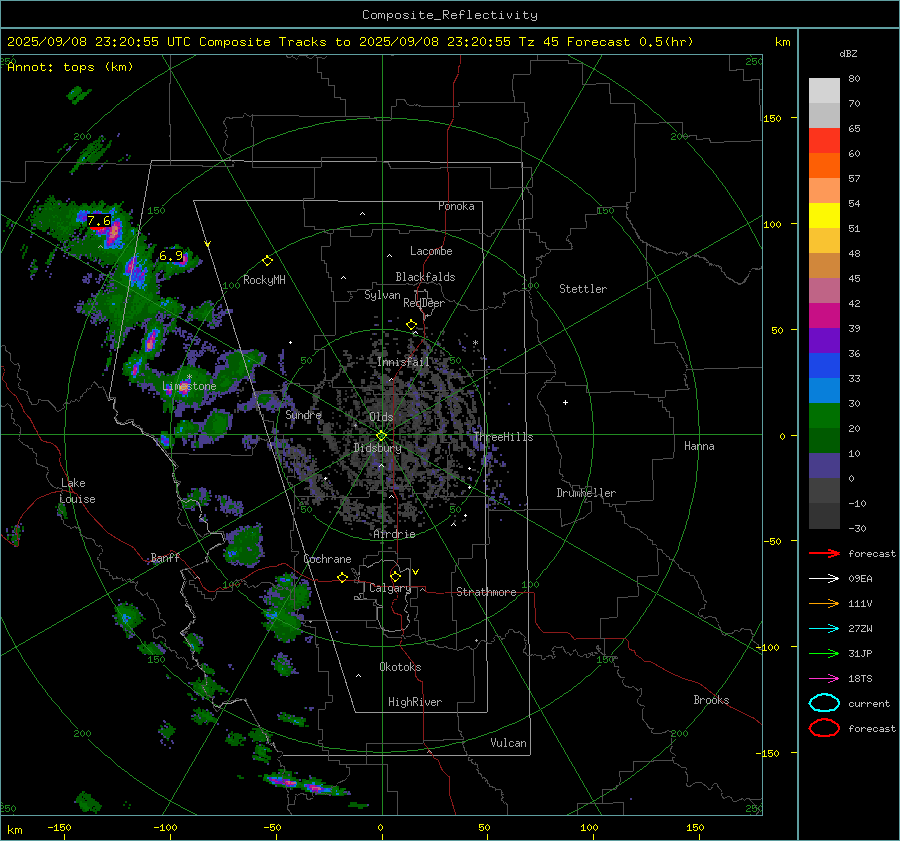Click the 39 dBZ purple color swatch
900x841 pixels.
coord(824,340)
